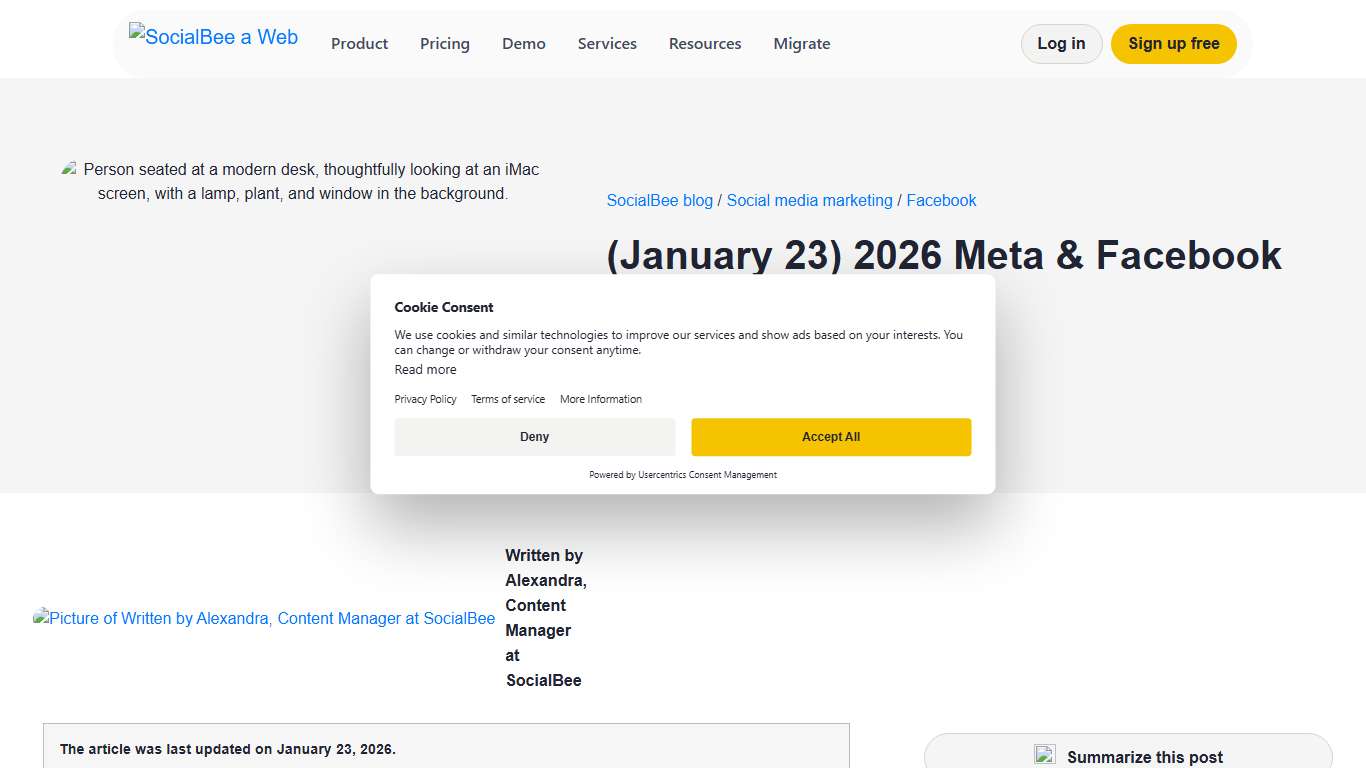This screenshot has width=1366, height=768.
Task: Navigate to the SocialBee blog breadcrumb
Action: (659, 200)
